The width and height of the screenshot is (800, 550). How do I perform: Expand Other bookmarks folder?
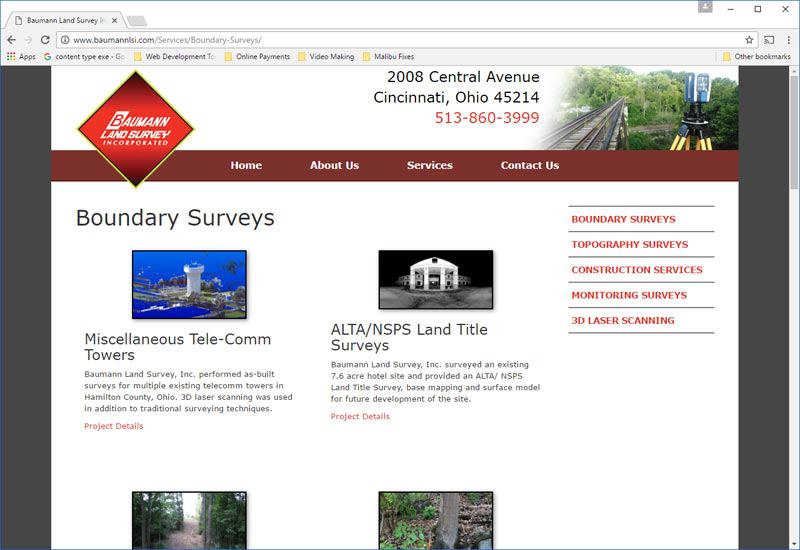tap(757, 57)
